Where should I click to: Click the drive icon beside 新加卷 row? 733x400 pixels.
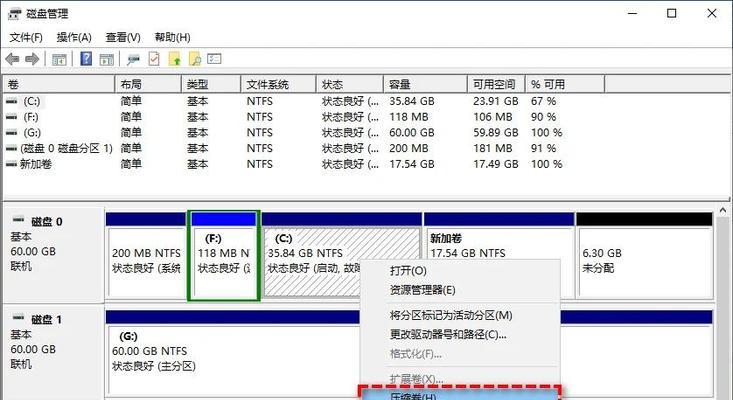click(x=12, y=164)
